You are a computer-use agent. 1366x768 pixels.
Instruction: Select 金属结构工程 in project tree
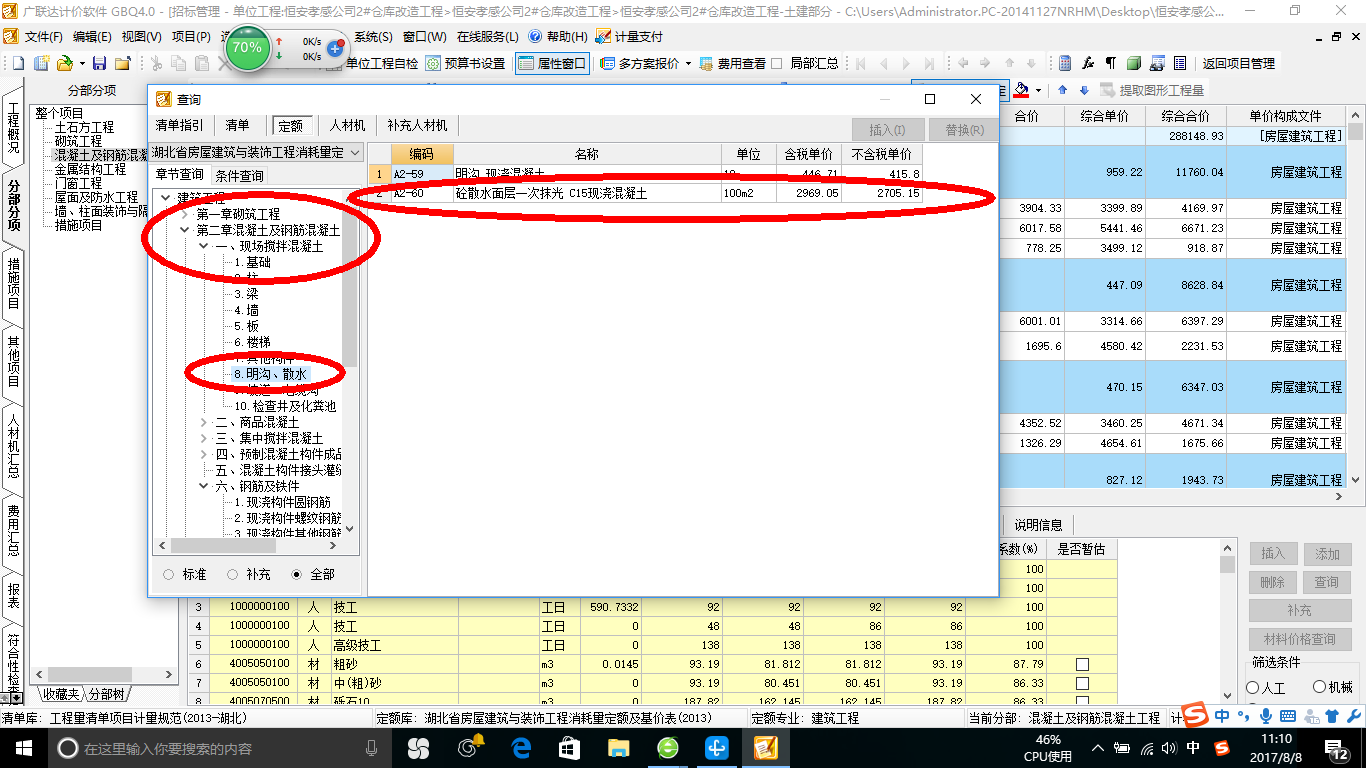click(x=91, y=169)
